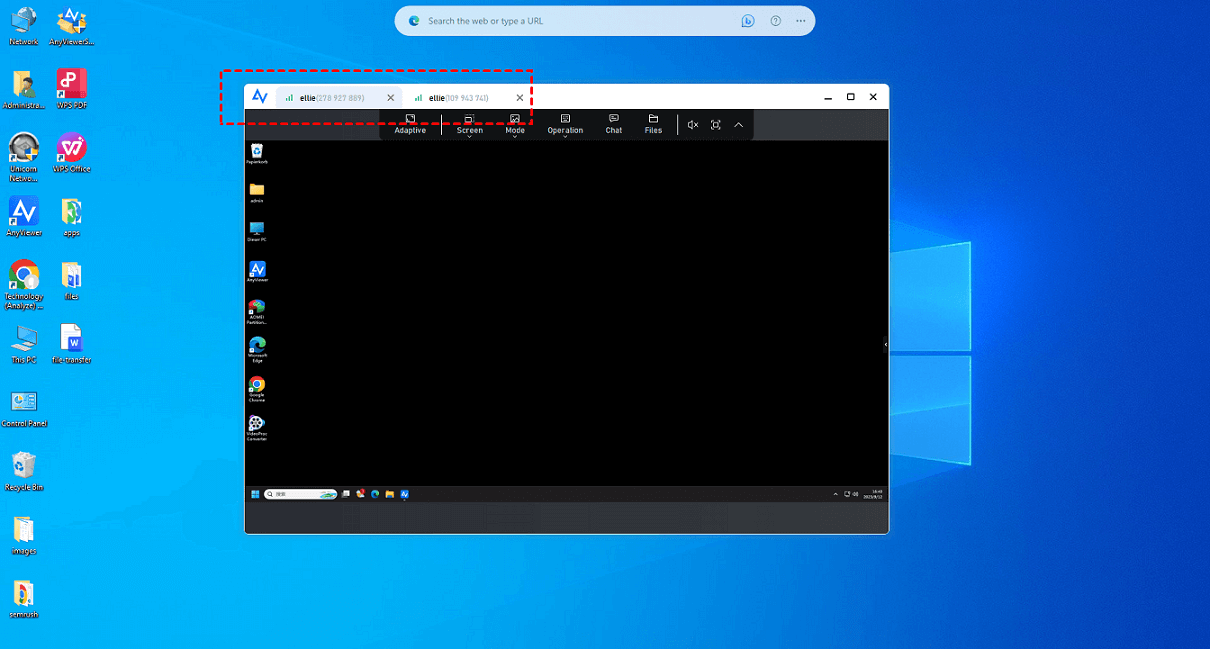Collapse the session toolbar with the up chevron

tap(738, 125)
